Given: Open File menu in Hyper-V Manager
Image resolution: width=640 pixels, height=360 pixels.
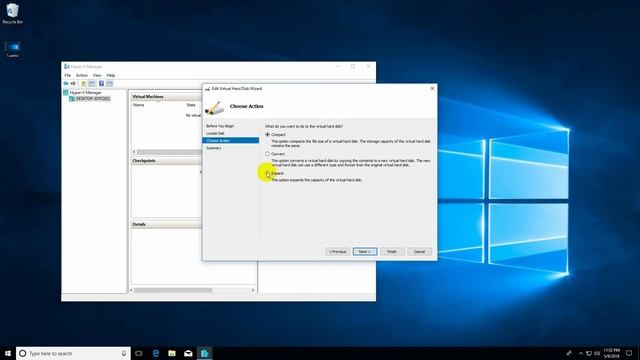Looking at the screenshot, I should click(x=68, y=75).
